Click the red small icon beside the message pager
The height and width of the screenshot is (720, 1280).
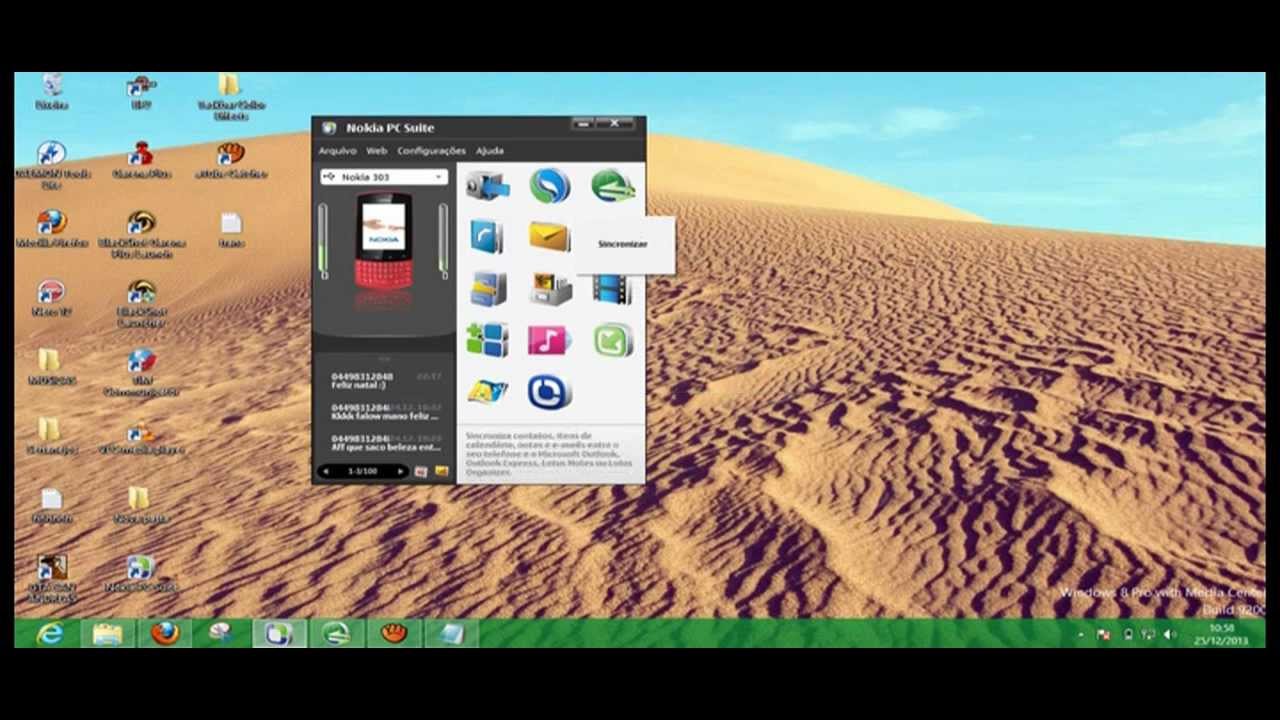pos(421,471)
